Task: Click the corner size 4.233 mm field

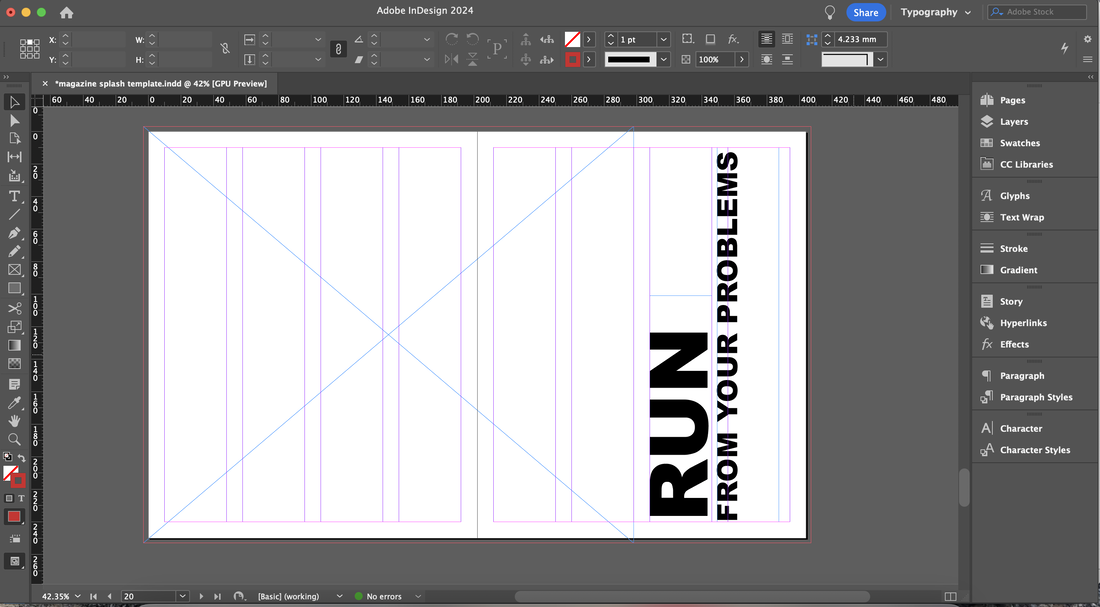Action: point(860,40)
